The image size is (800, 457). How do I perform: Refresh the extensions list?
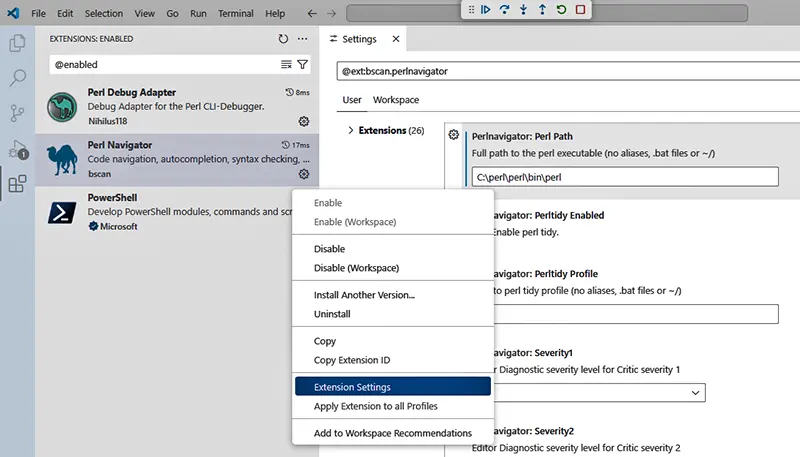tap(283, 39)
